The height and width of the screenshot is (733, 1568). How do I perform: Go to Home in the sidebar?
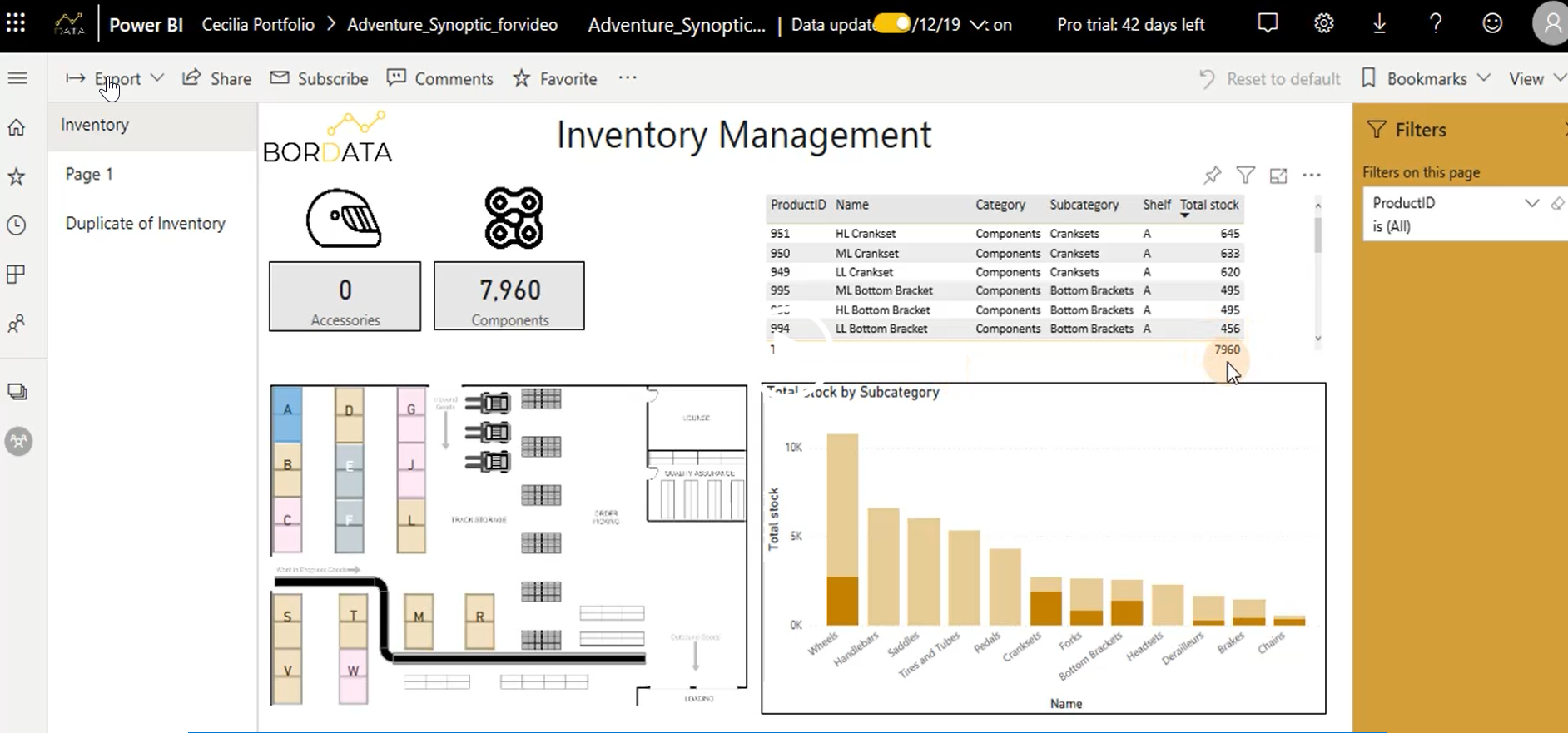click(17, 127)
